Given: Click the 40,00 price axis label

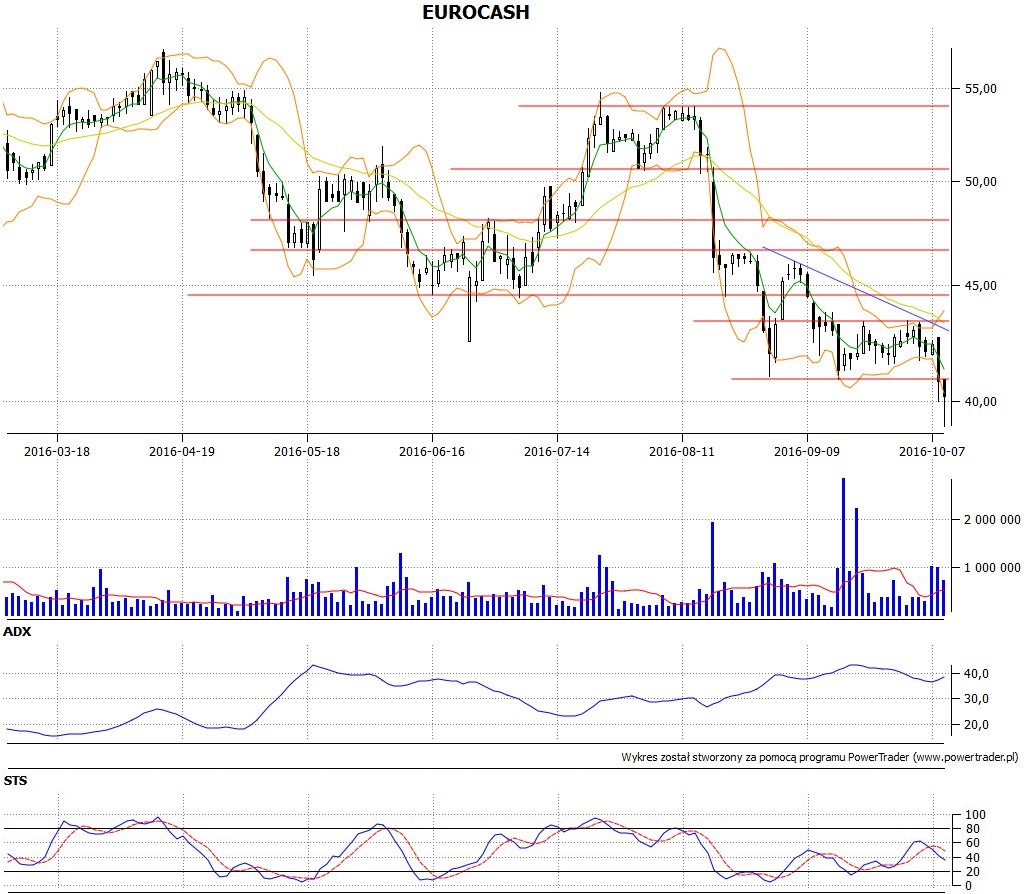Looking at the screenshot, I should pos(981,402).
